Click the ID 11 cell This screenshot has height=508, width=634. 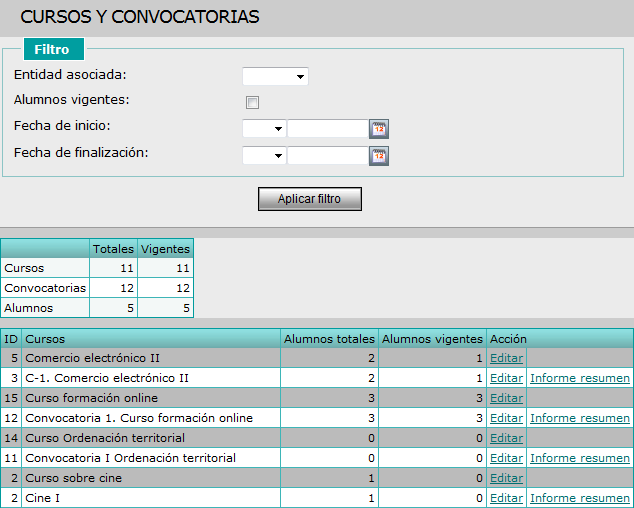coord(11,458)
